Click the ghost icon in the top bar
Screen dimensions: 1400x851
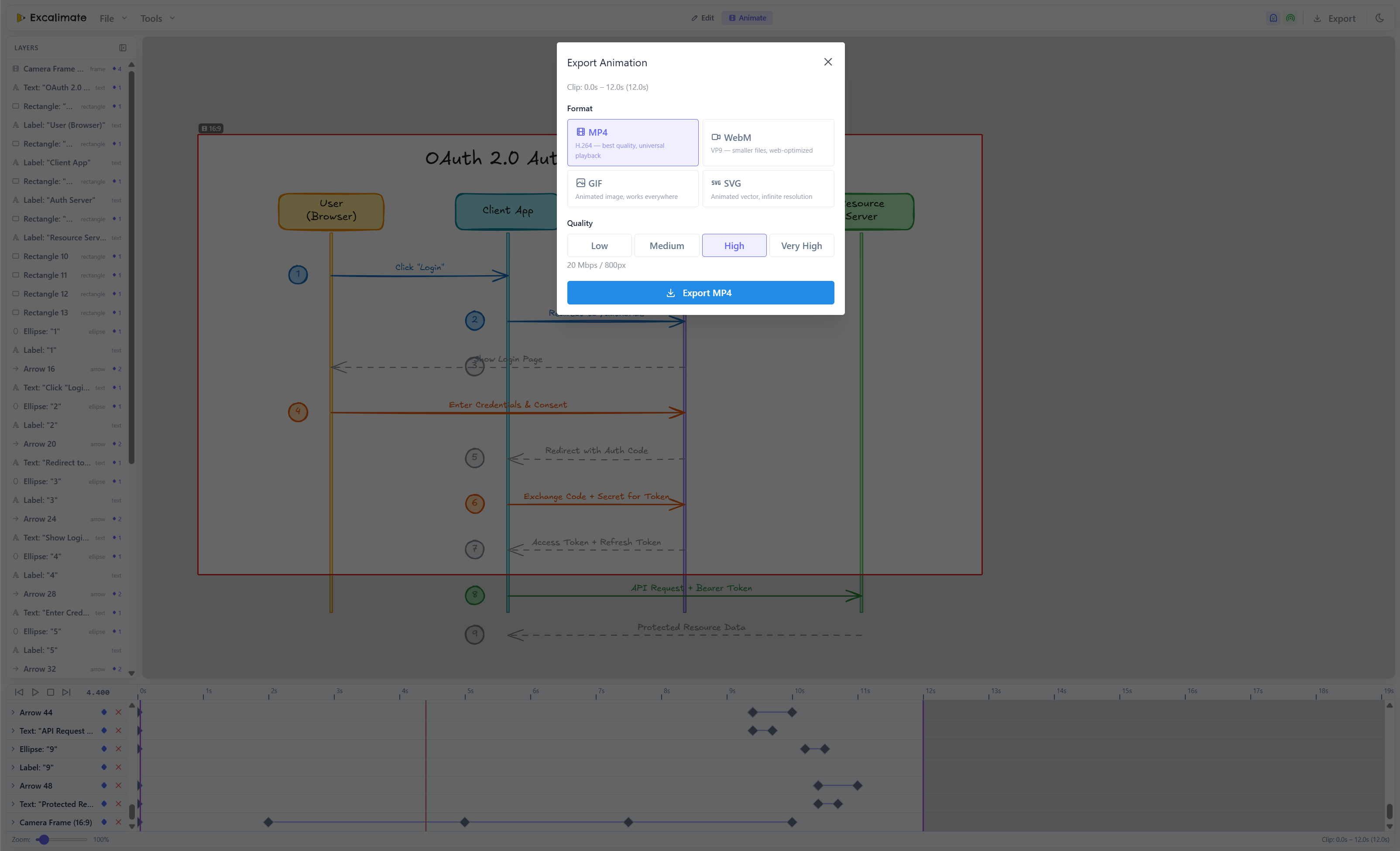(x=1273, y=18)
